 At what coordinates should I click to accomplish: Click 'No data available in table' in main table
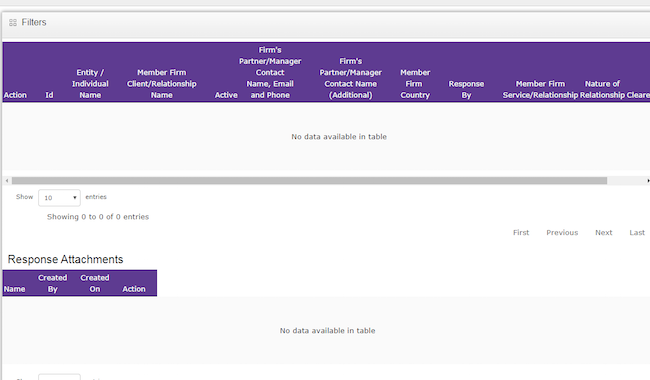point(339,137)
